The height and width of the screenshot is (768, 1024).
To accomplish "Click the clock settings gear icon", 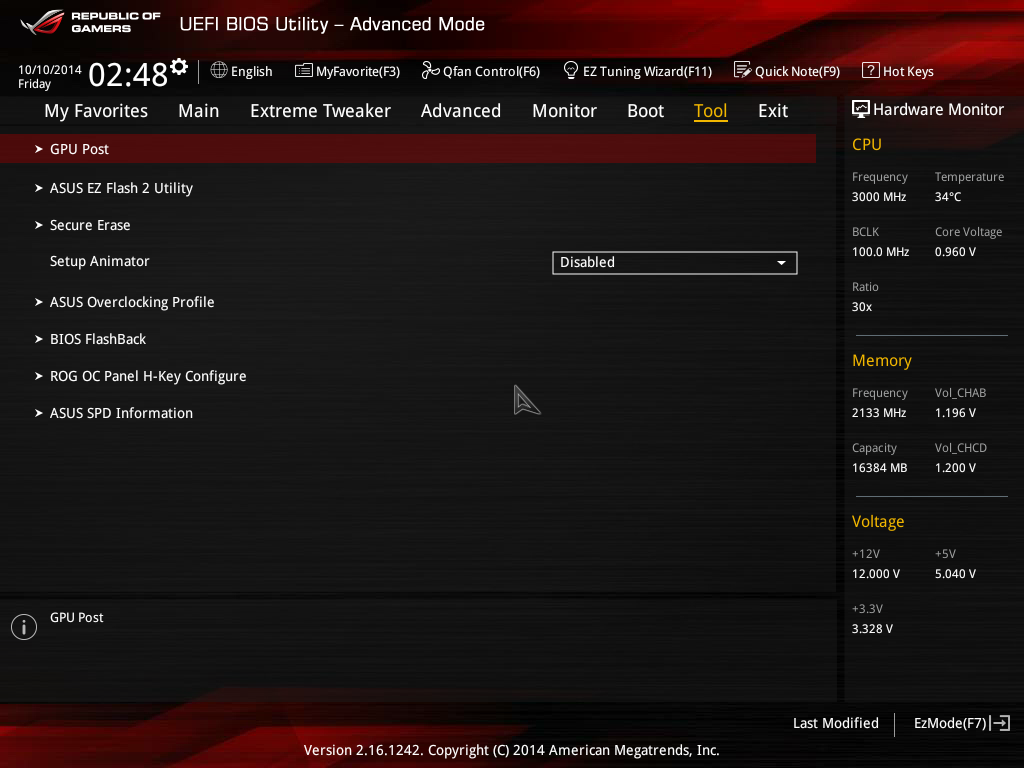I will [179, 66].
